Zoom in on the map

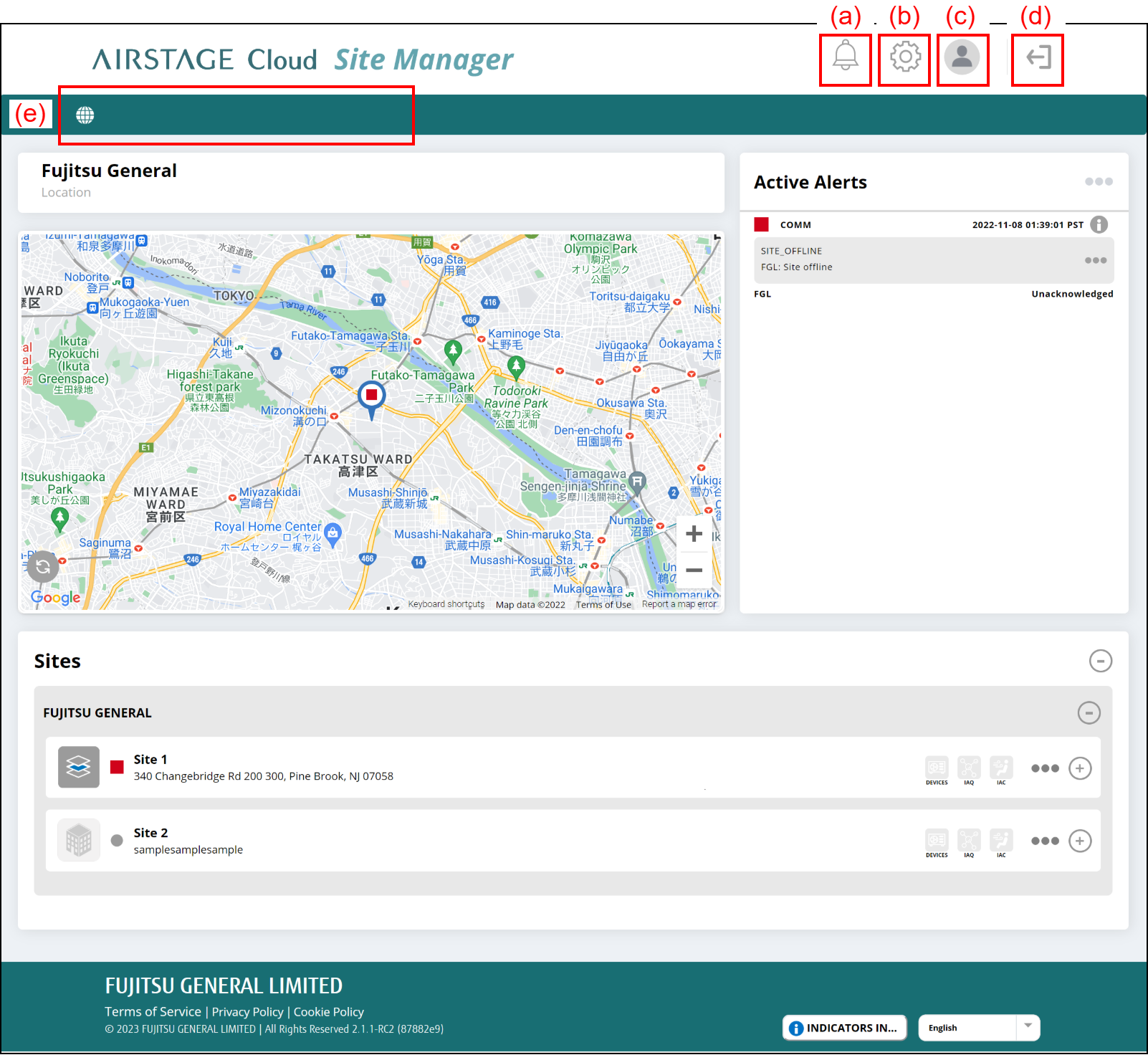[694, 534]
